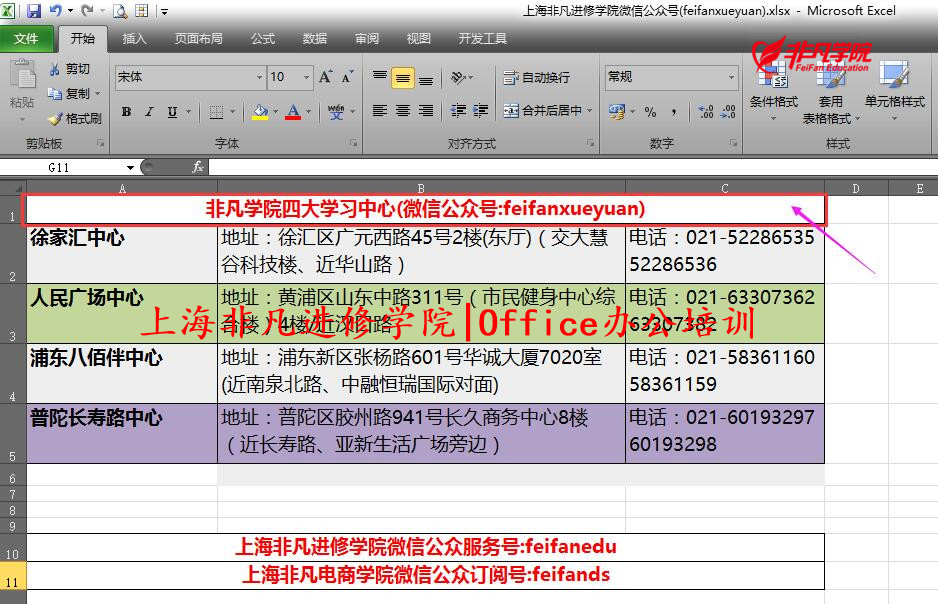Toggle center horizontal alignment

point(403,111)
